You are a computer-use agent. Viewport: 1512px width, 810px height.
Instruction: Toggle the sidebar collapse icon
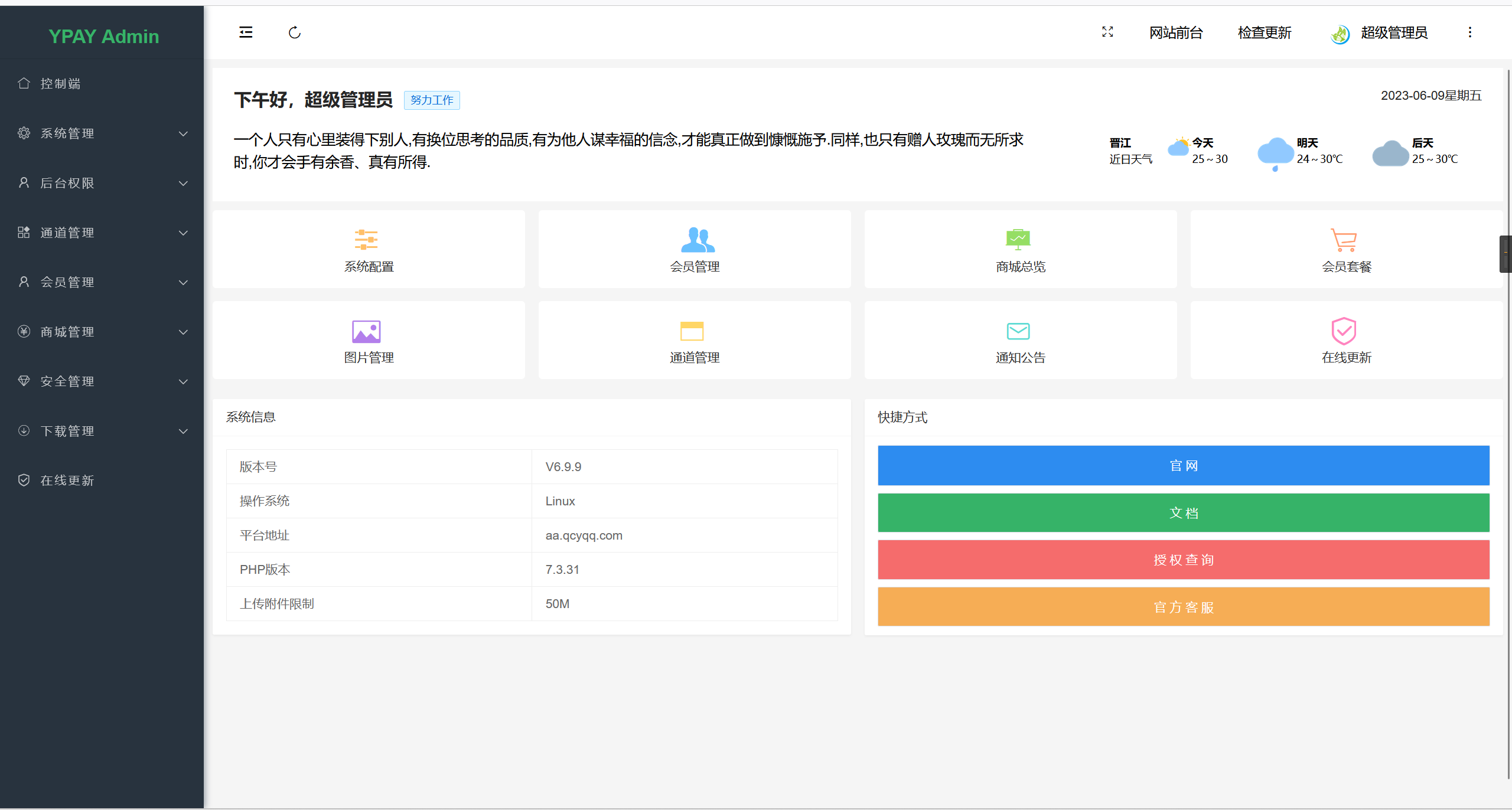pyautogui.click(x=246, y=32)
